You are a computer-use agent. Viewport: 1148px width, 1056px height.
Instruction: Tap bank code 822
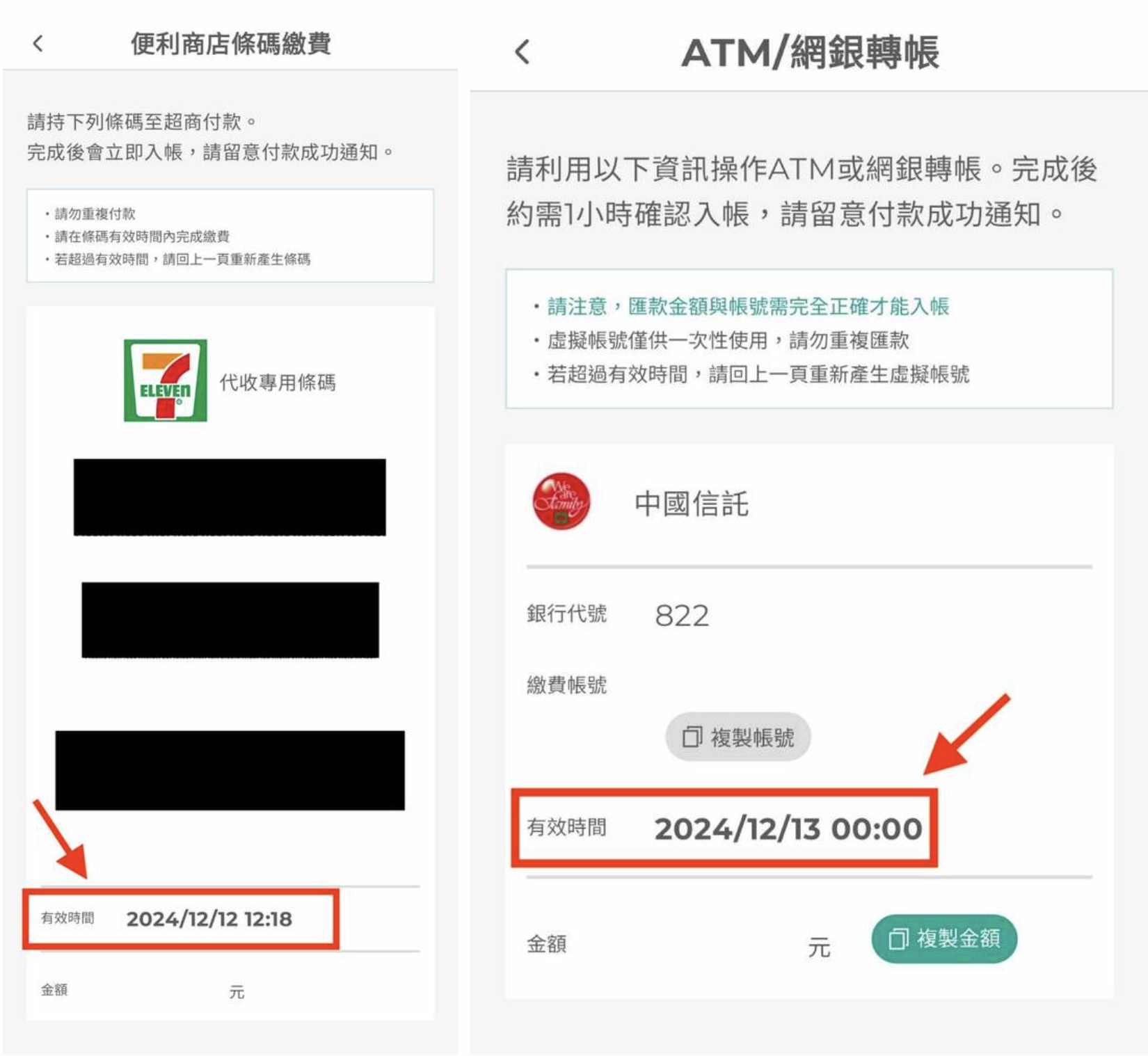[x=682, y=616]
